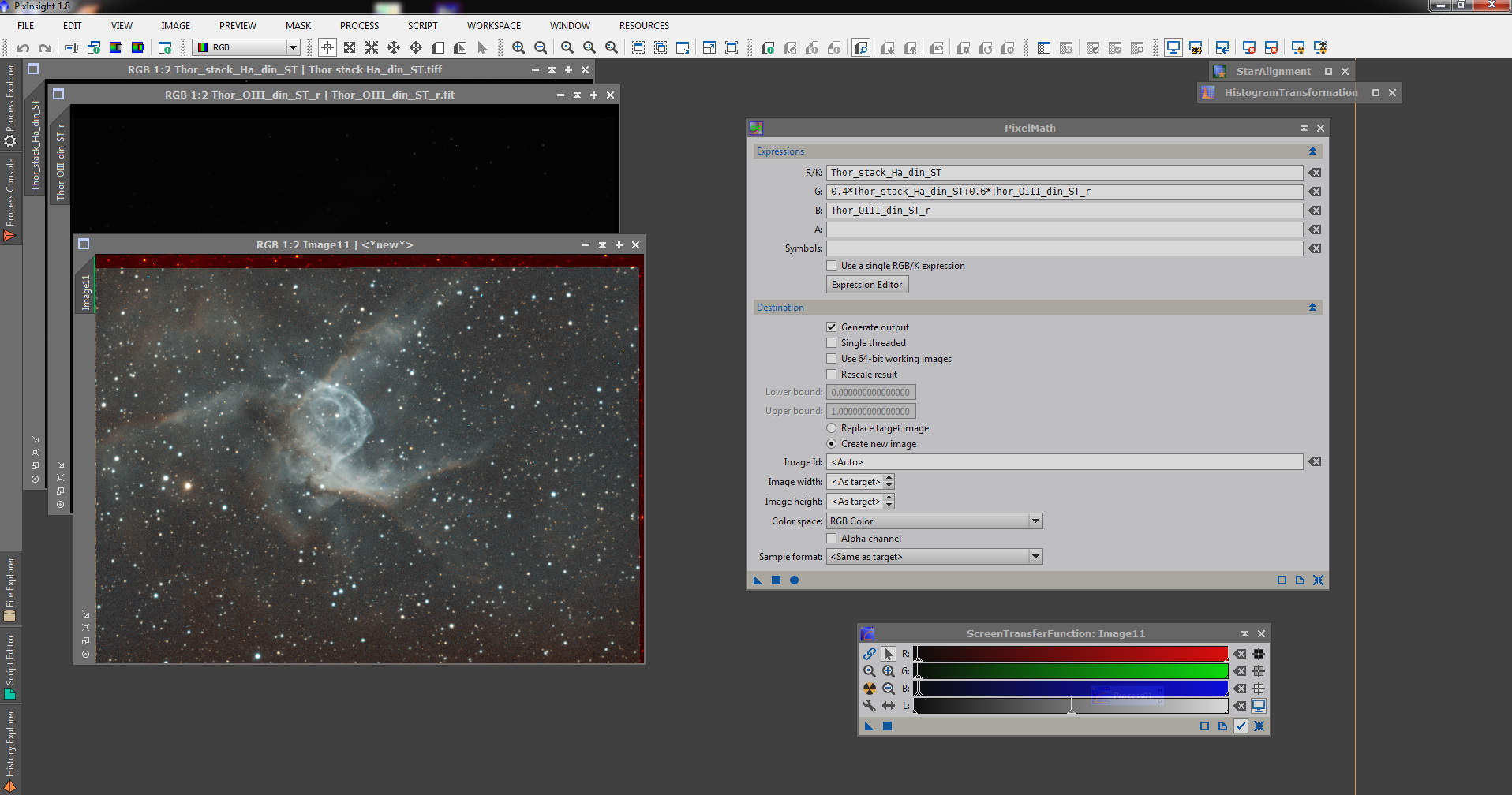Screen dimensions: 1512x795
Task: Open the PROCESS menu
Action: click(x=359, y=26)
